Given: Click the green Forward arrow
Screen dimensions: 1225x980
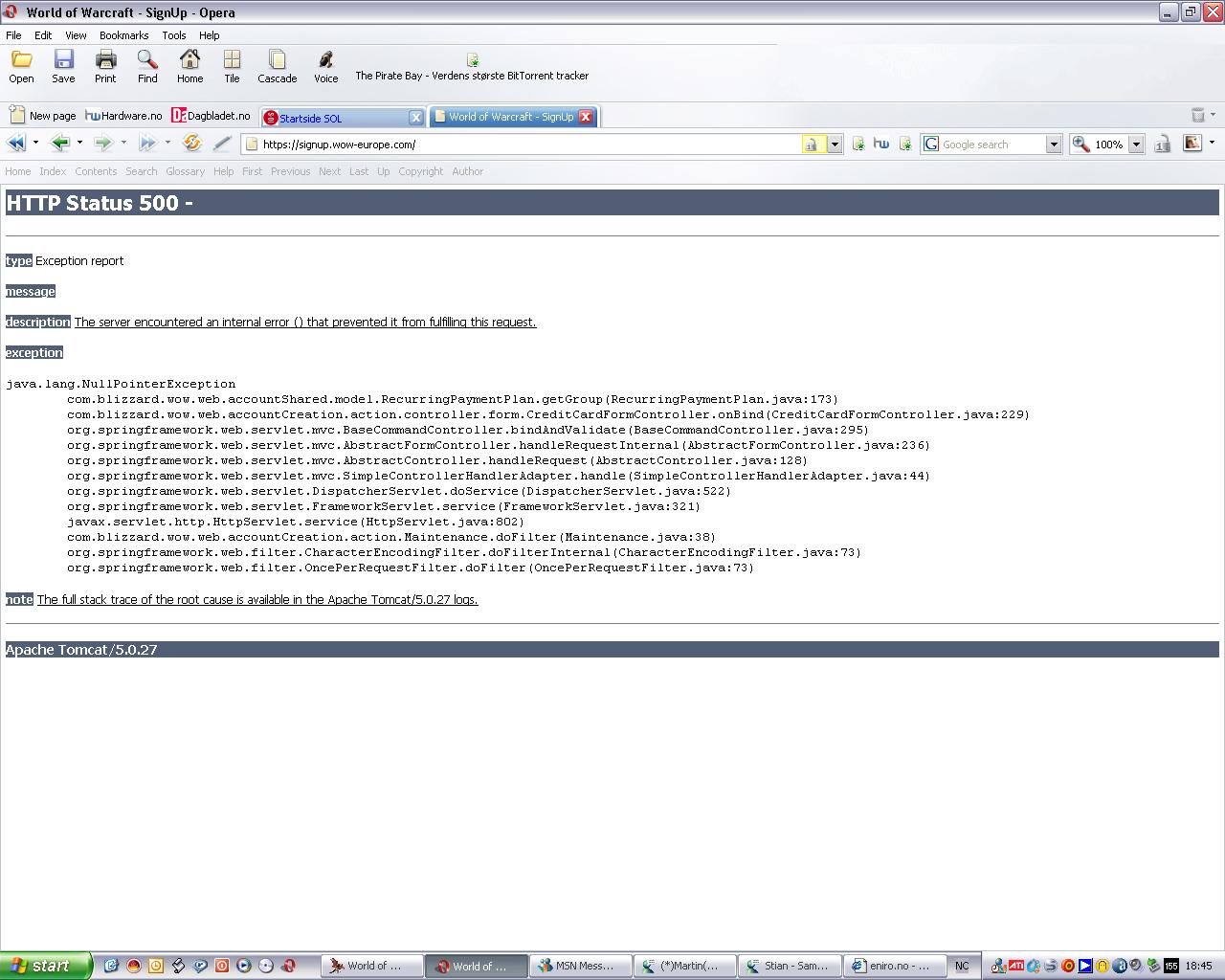Looking at the screenshot, I should 103,144.
